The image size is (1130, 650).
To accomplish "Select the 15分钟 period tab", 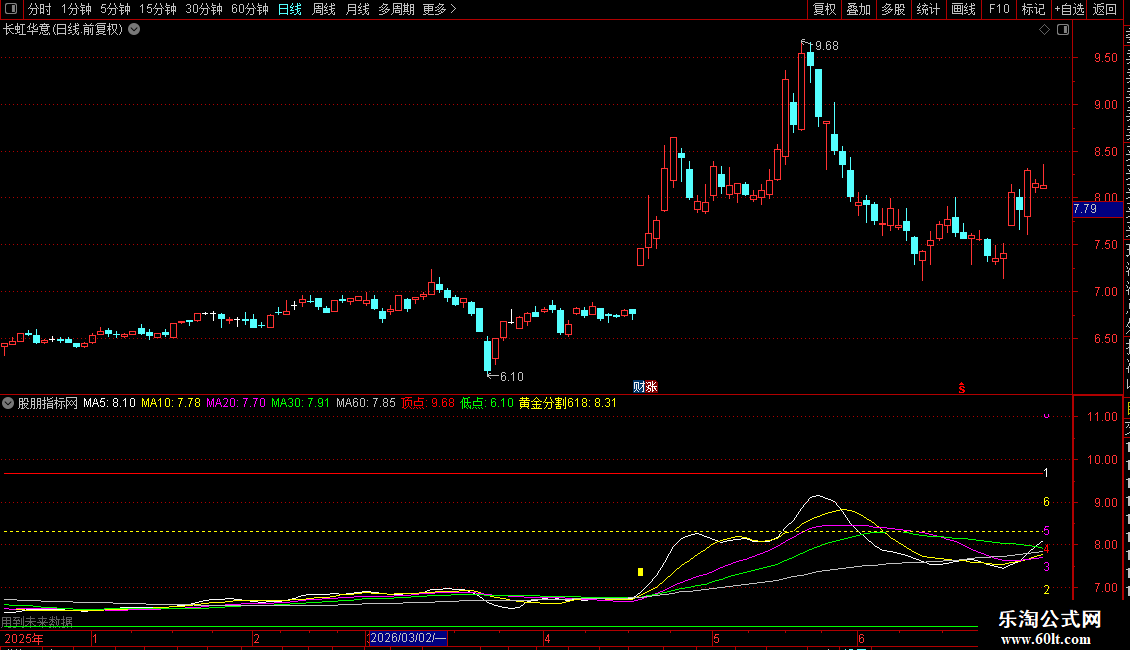I will (158, 9).
